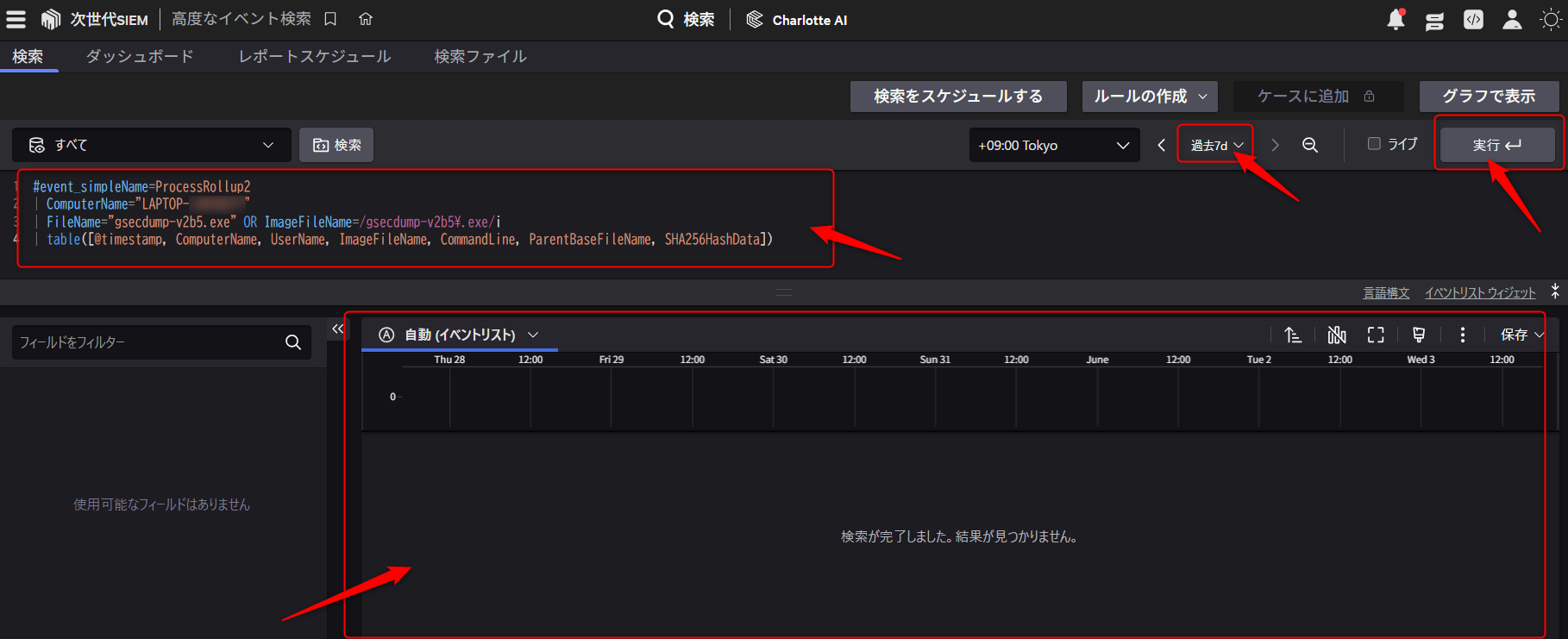Open the 言語構文 link
This screenshot has width=1568, height=639.
(1386, 293)
